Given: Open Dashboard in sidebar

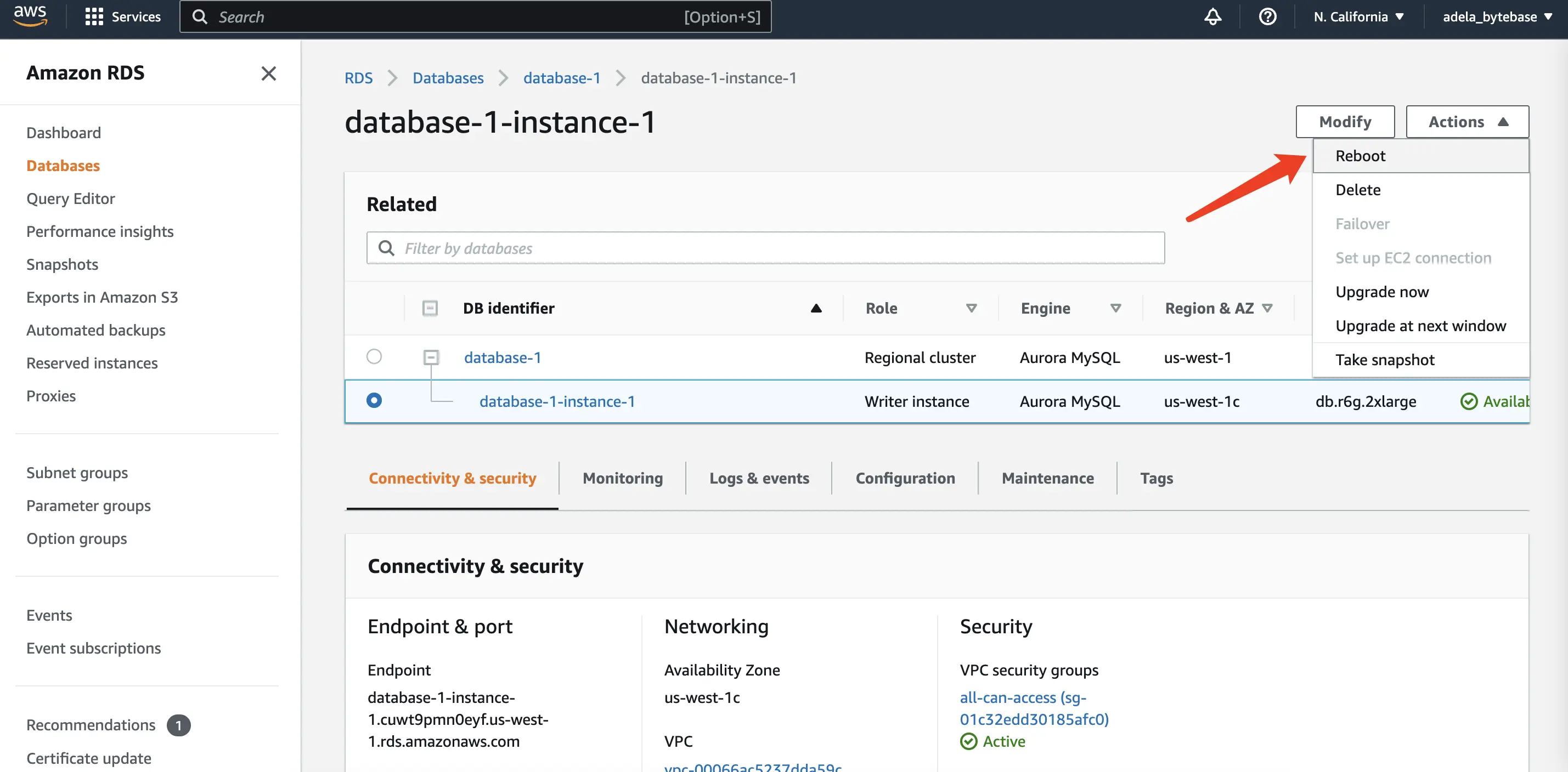Looking at the screenshot, I should pyautogui.click(x=63, y=133).
